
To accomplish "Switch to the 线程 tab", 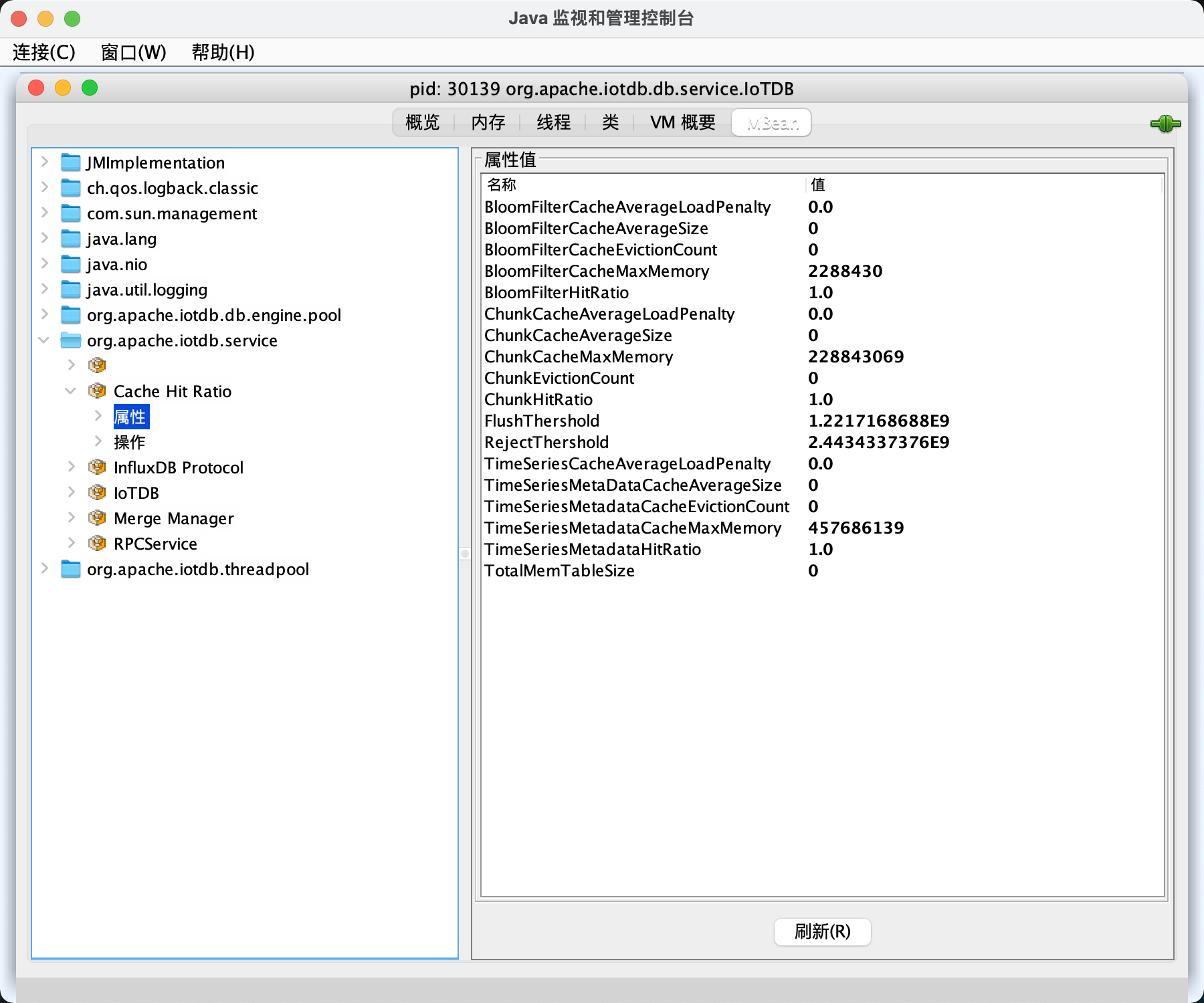I will click(553, 122).
